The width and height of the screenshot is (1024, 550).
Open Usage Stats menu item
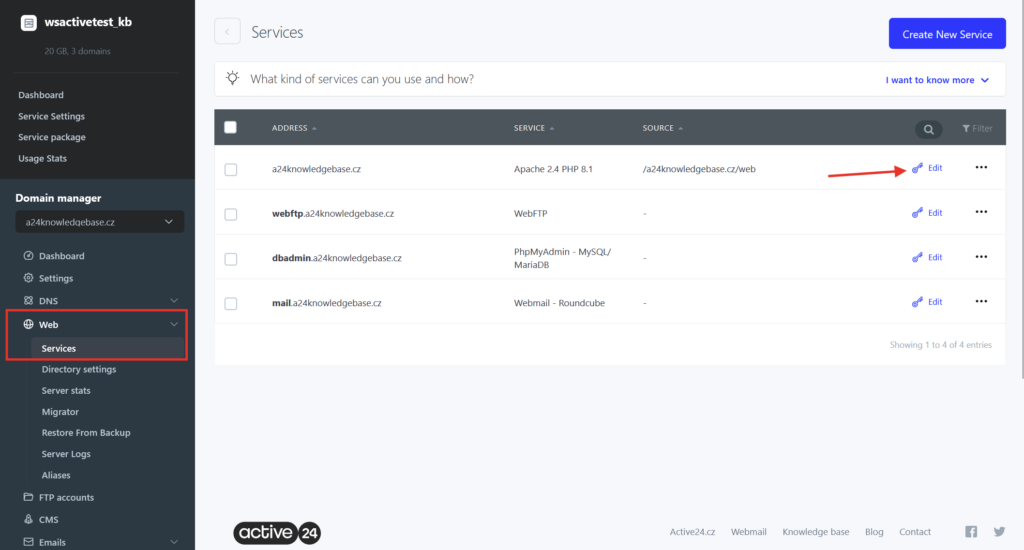click(x=42, y=158)
